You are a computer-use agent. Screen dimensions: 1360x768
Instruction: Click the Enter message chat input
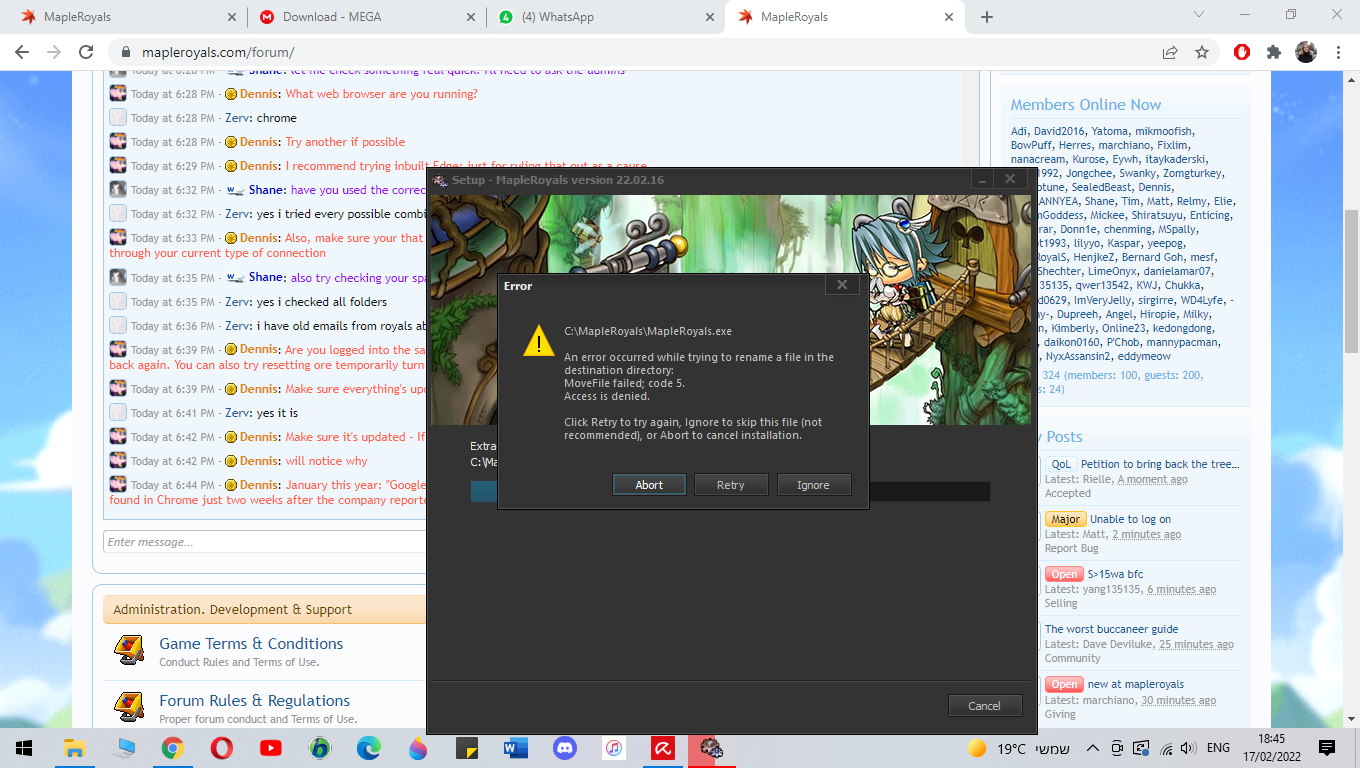(266, 542)
